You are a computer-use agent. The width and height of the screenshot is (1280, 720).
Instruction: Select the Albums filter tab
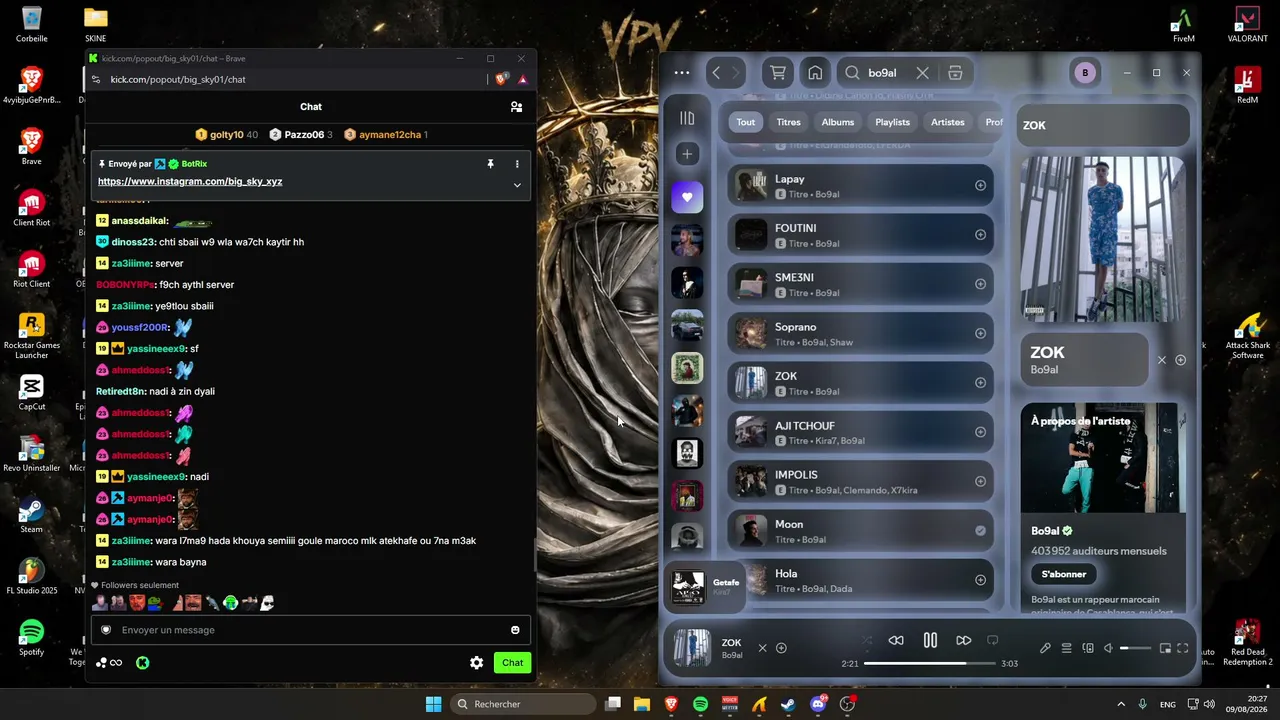coord(838,122)
